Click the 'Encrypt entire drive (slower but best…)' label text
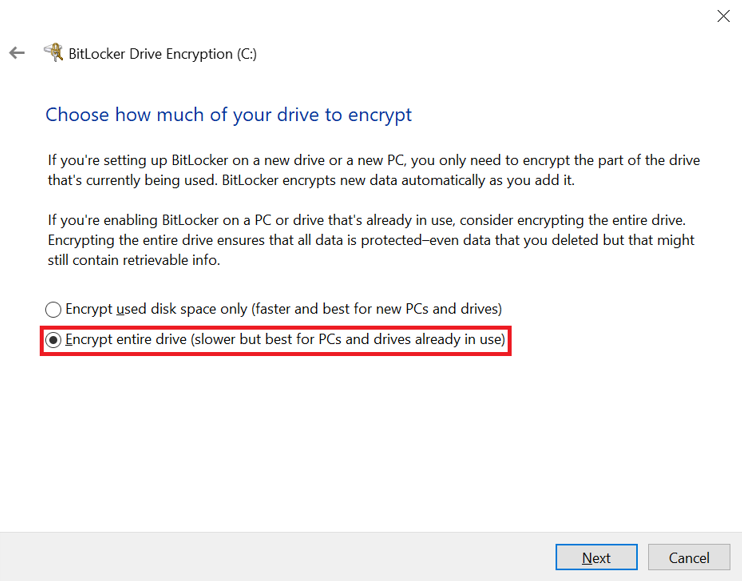This screenshot has width=742, height=581. (x=285, y=339)
